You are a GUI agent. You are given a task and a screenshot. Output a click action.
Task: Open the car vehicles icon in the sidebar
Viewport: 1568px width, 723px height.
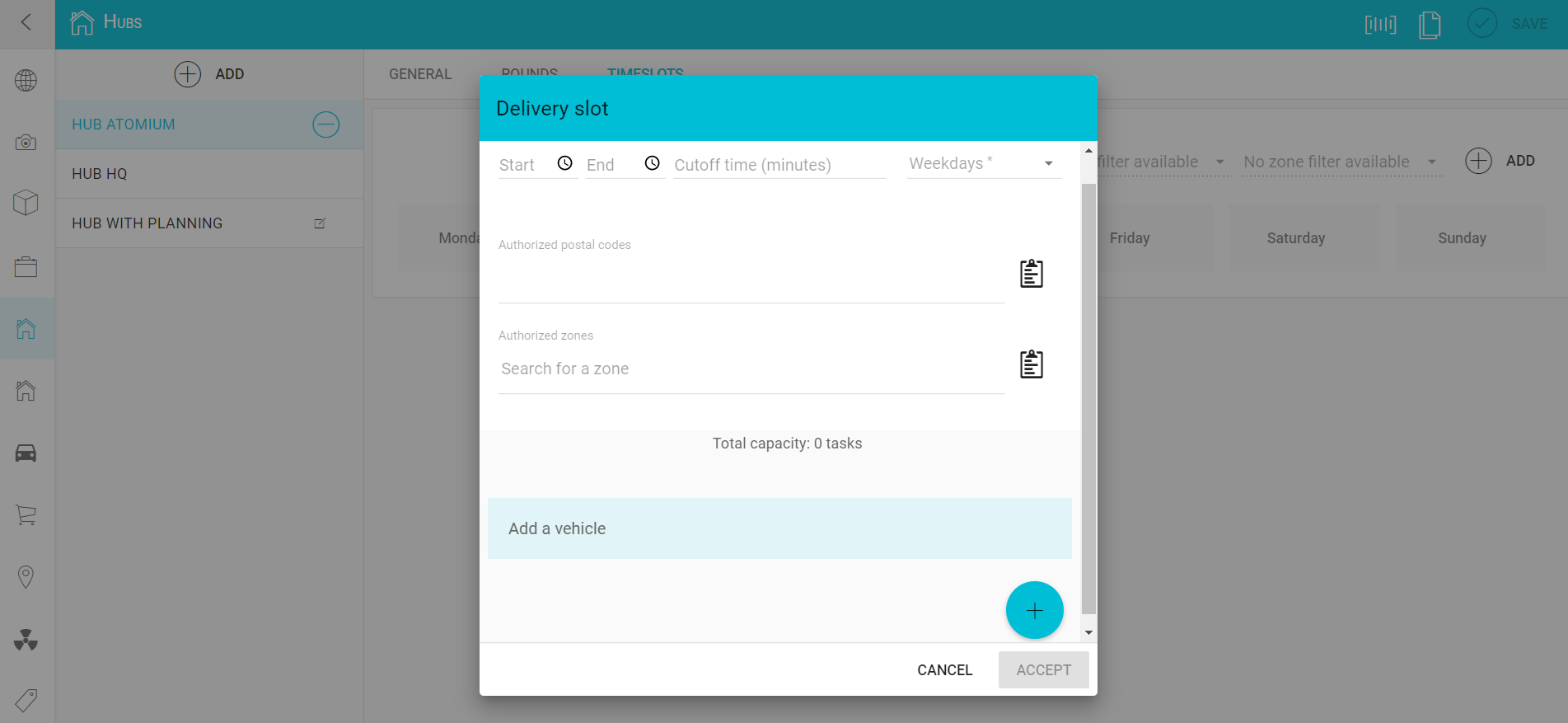point(26,453)
